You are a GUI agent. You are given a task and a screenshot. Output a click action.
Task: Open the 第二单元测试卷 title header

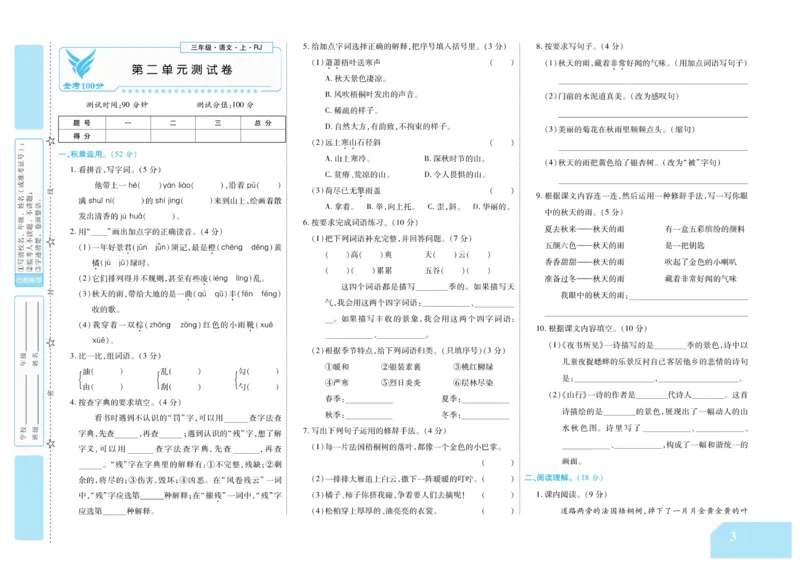pos(182,69)
